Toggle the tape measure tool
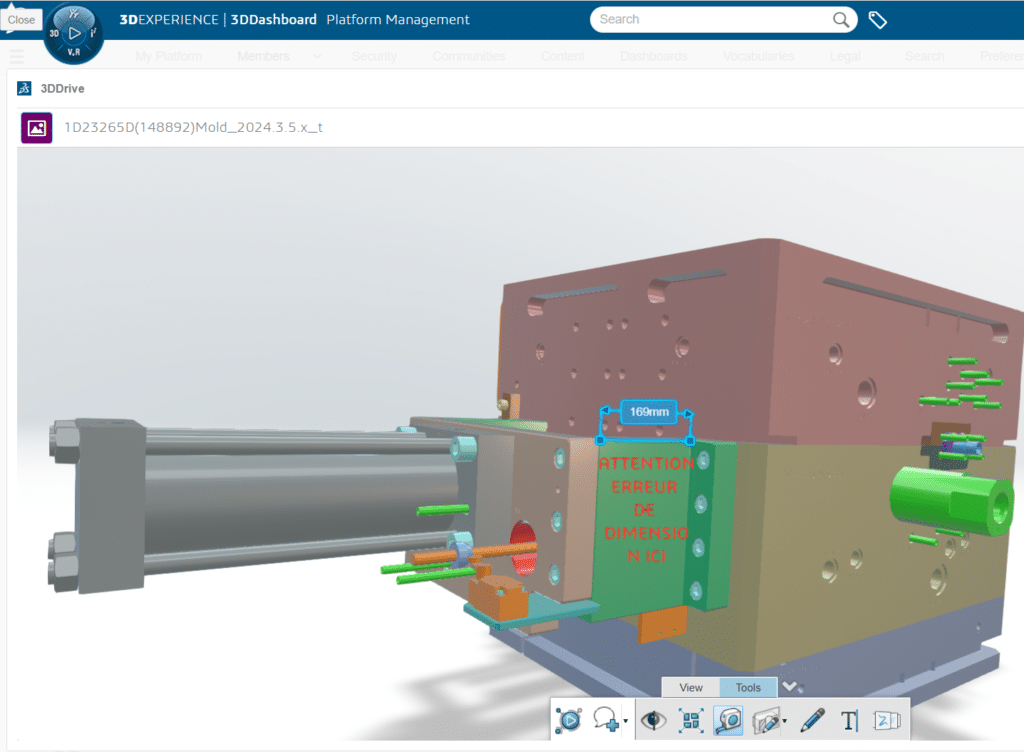The height and width of the screenshot is (752, 1024). [x=728, y=720]
